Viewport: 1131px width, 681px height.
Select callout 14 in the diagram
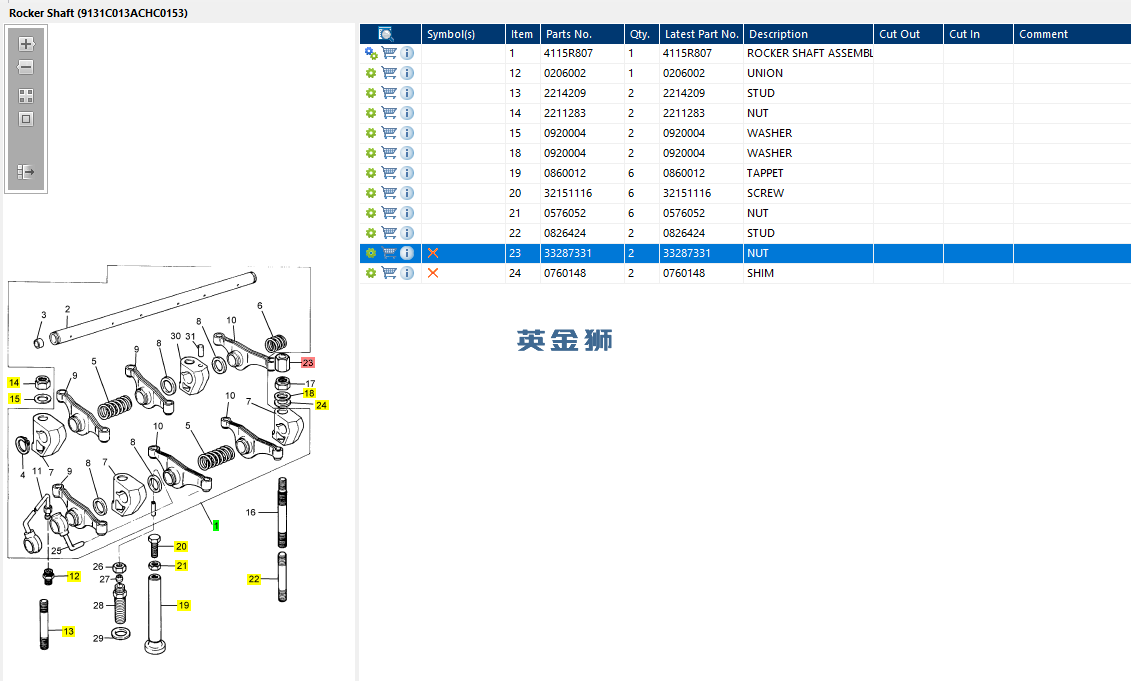[14, 382]
